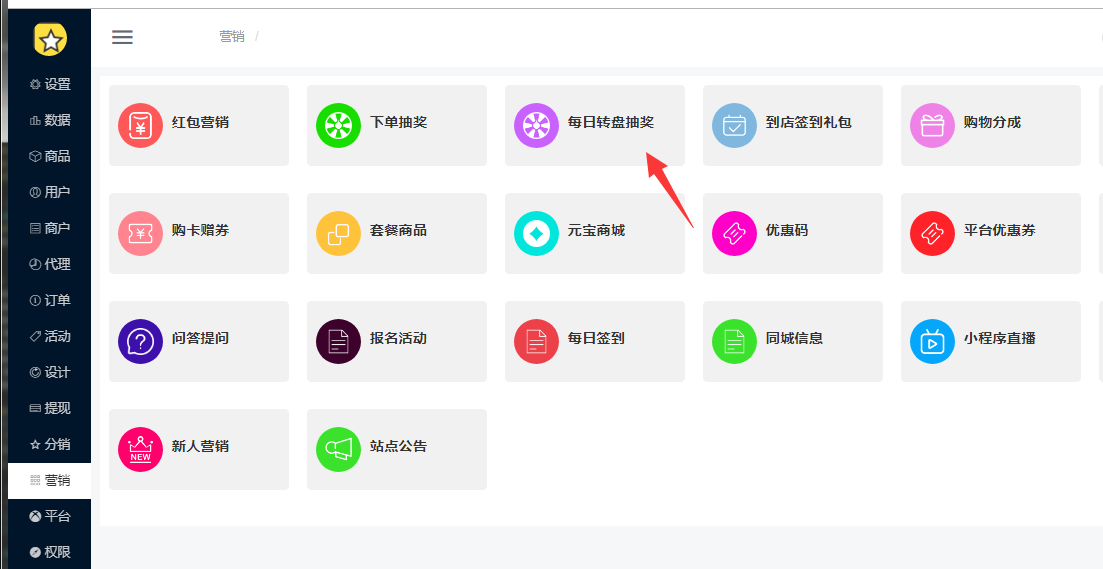Viewport: 1103px width, 569px height.
Task: Open the 报名活动 card
Action: pyautogui.click(x=397, y=342)
